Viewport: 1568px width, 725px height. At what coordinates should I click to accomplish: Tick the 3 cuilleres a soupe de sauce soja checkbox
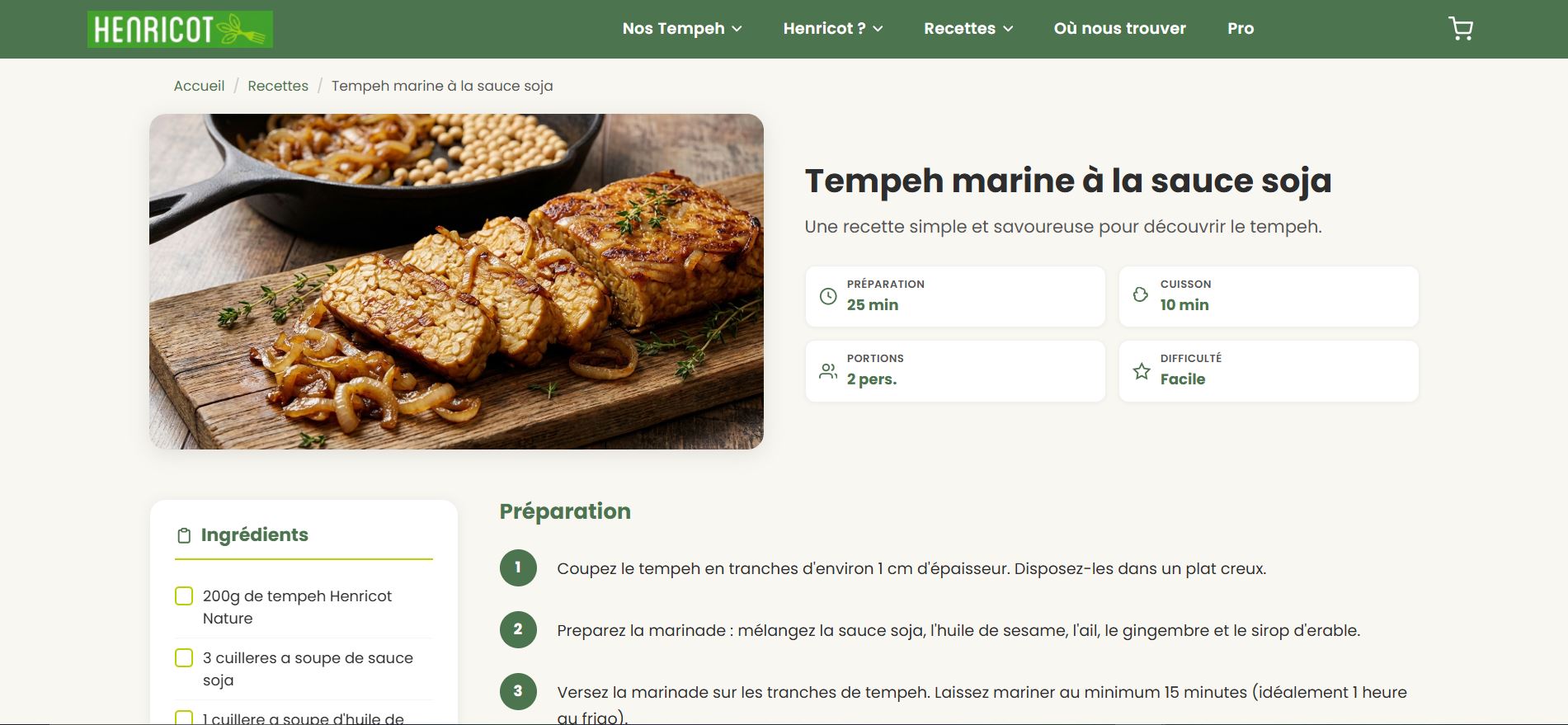(184, 657)
